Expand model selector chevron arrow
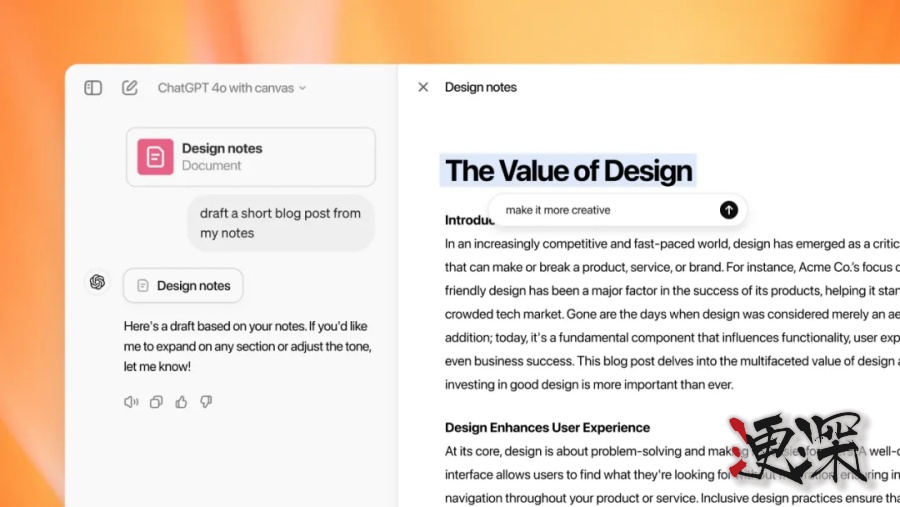The width and height of the screenshot is (900, 507). (x=302, y=88)
